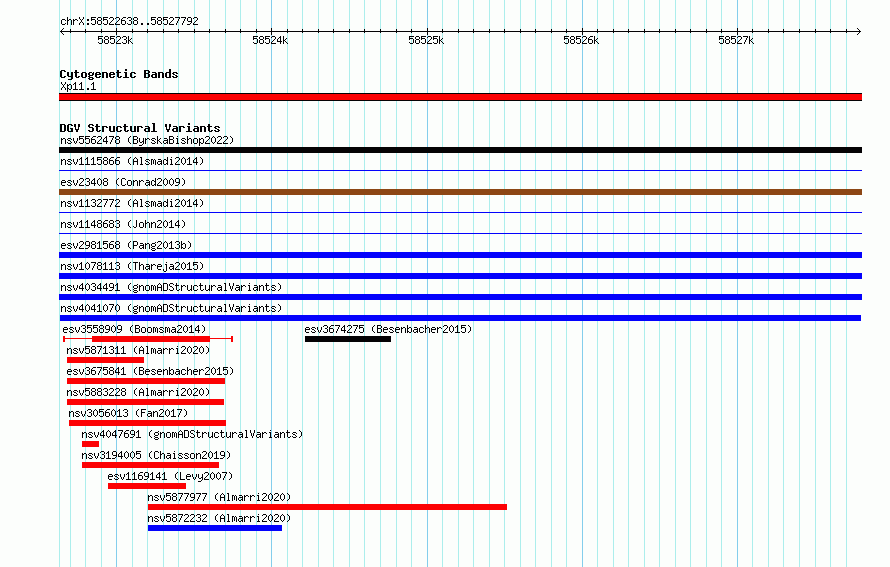Screen dimensions: 890x567
Task: Select esv1169141 (Levy2007) label
Action: coord(170,476)
